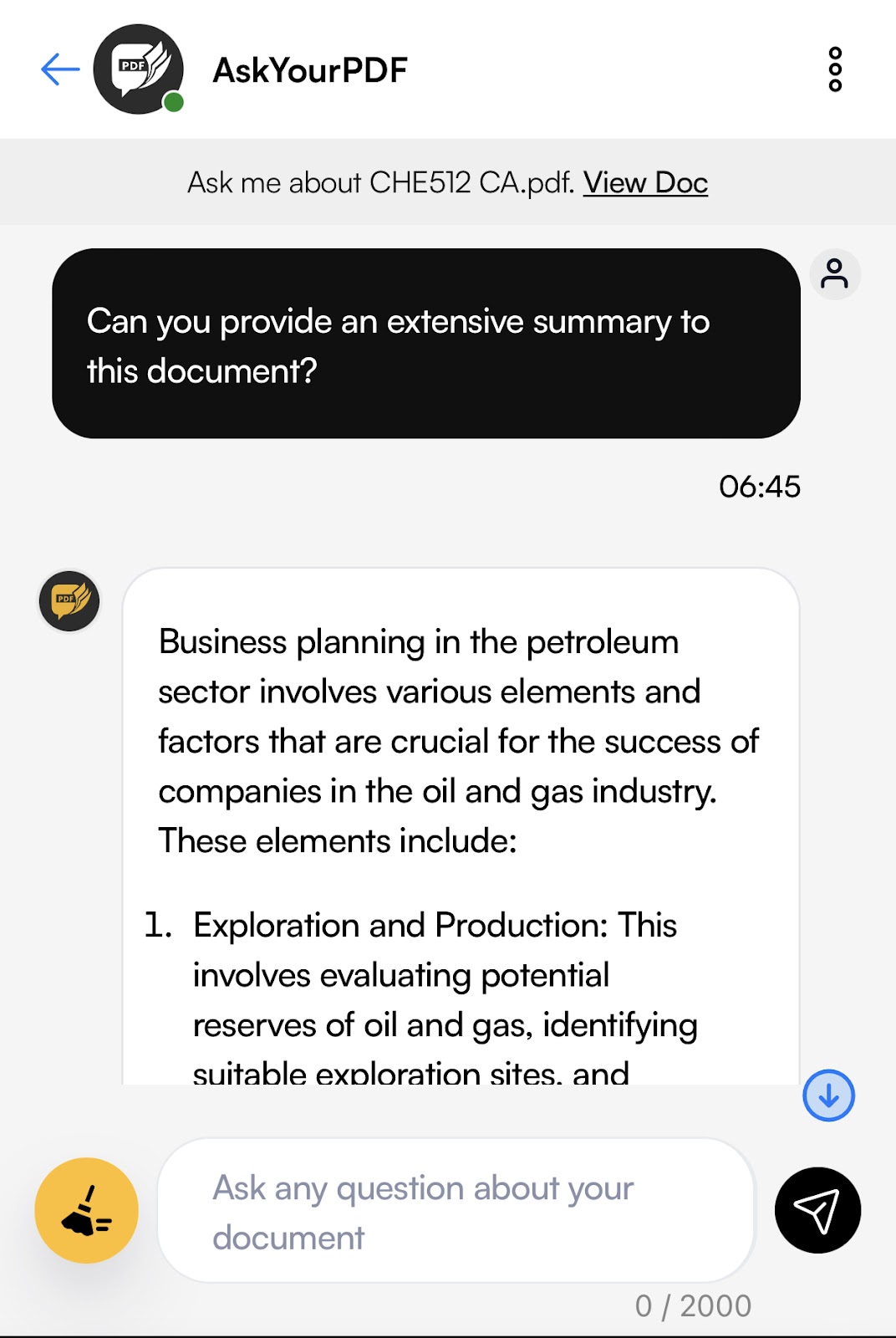Tap the green online status dot

pyautogui.click(x=173, y=102)
